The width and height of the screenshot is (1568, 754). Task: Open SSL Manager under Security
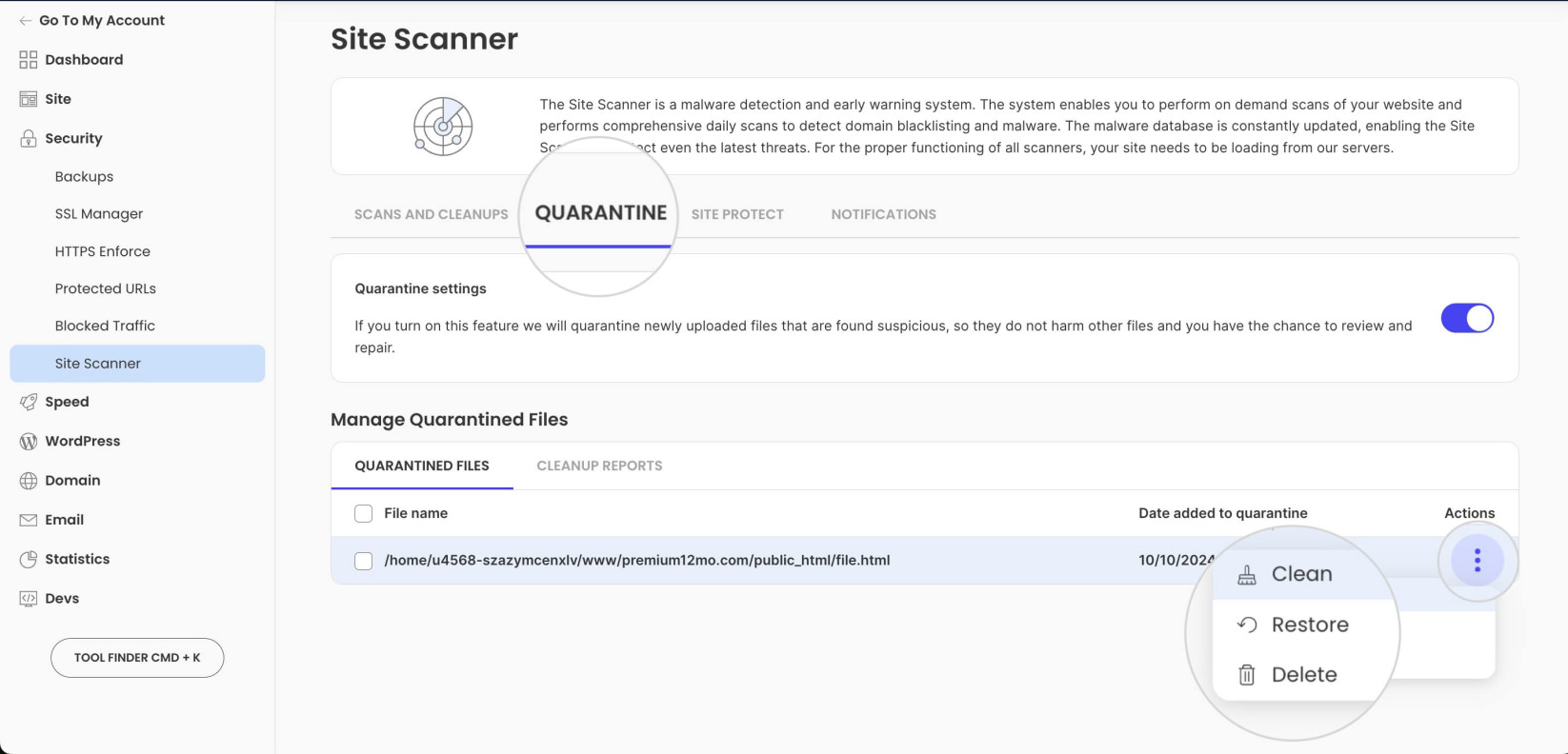[x=99, y=214]
